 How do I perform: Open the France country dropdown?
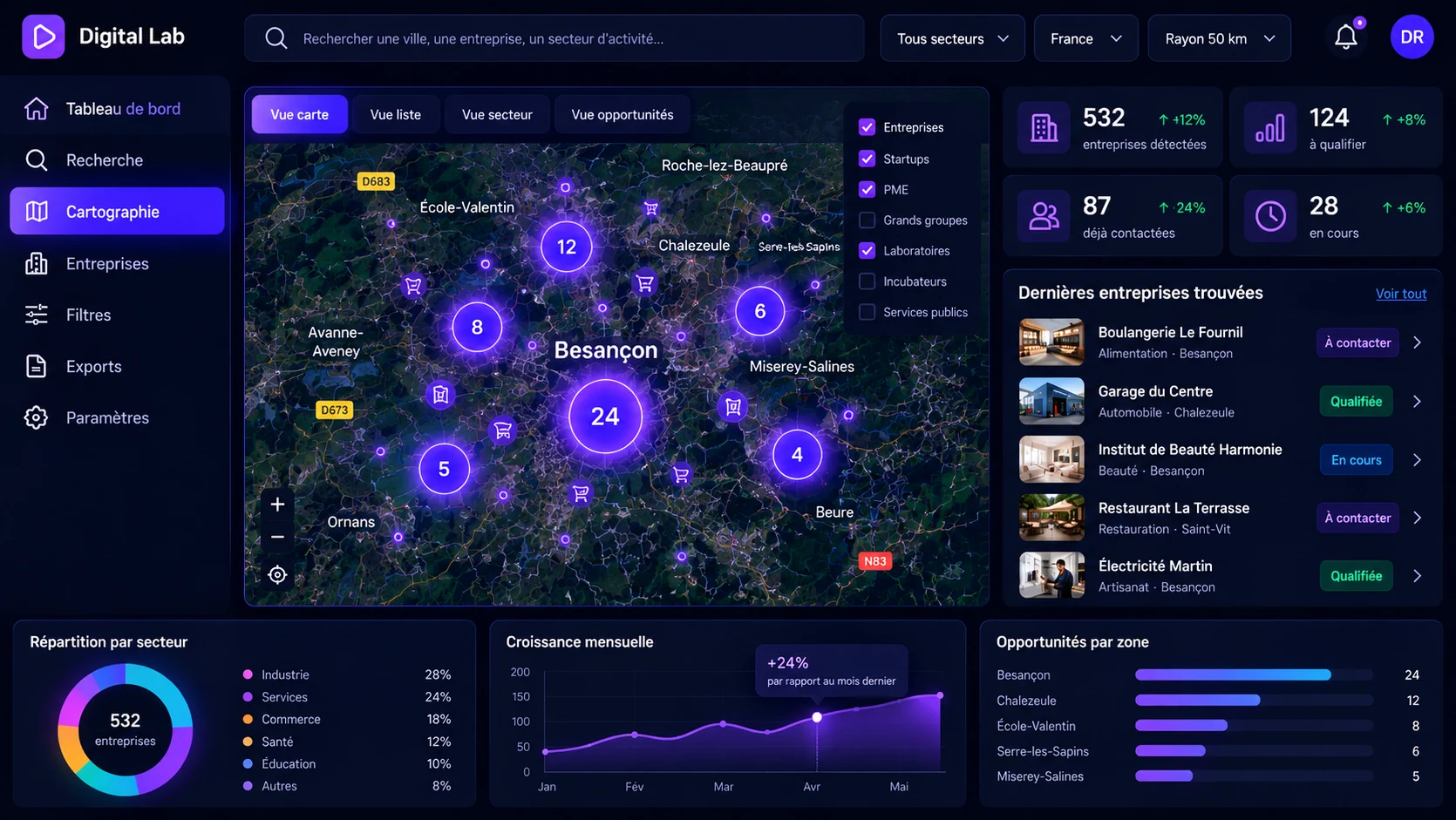point(1085,38)
